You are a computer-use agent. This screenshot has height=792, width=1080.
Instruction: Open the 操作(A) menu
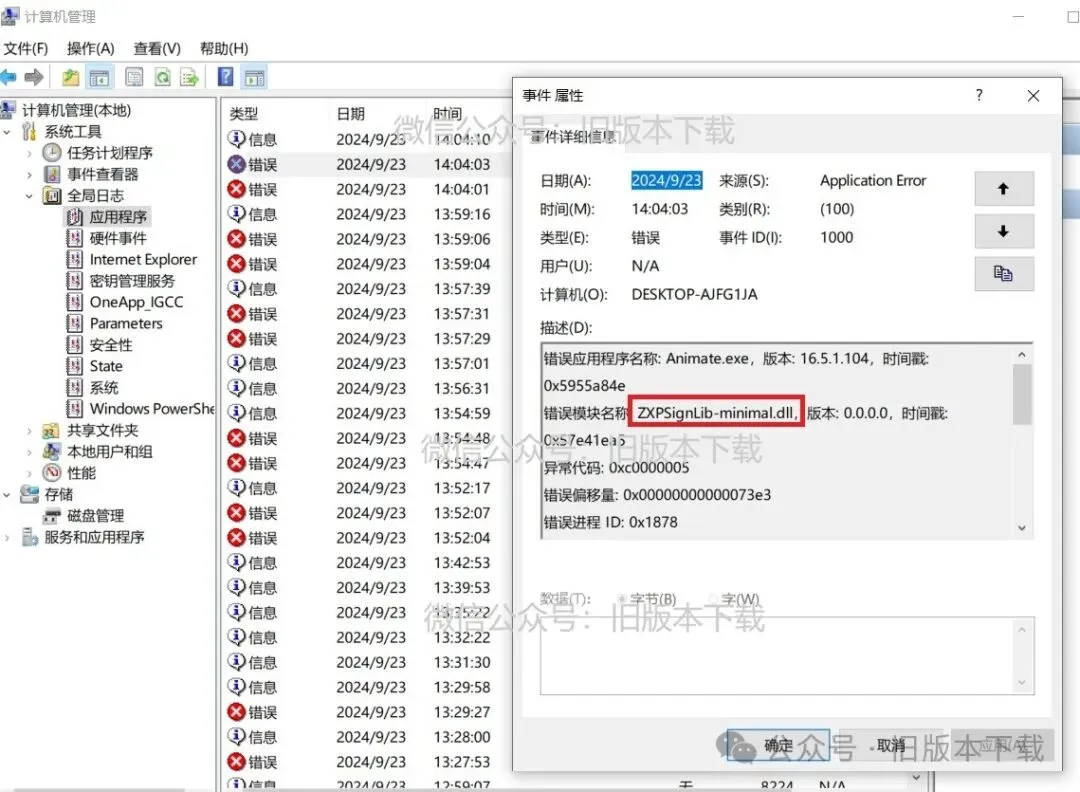[90, 48]
